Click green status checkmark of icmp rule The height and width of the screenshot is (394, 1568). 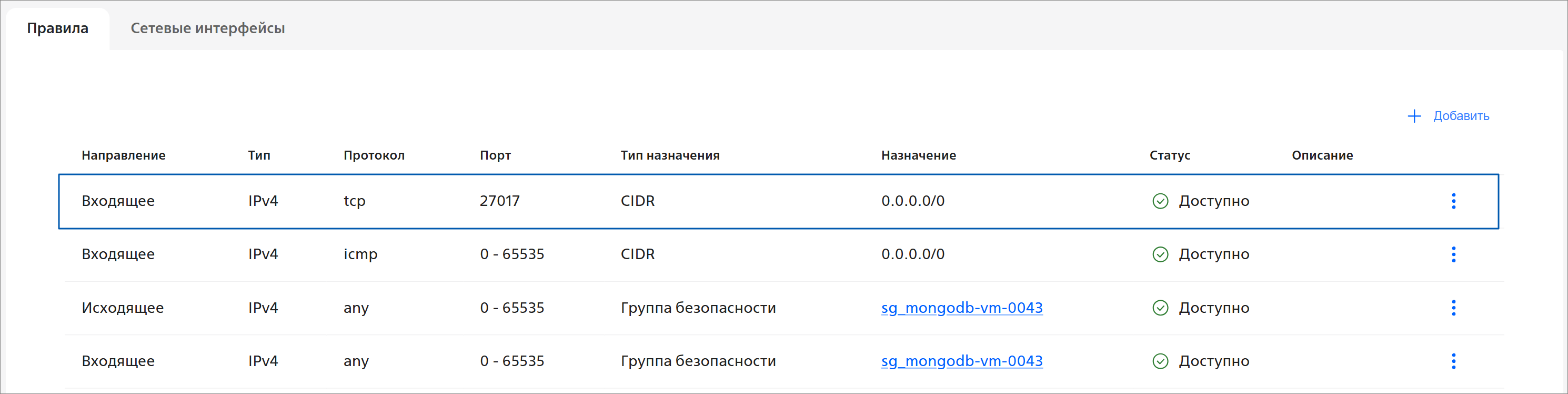point(1160,254)
